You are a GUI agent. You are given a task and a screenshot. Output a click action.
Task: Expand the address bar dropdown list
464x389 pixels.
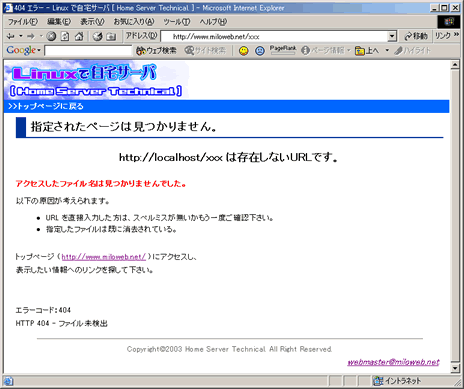click(392, 36)
